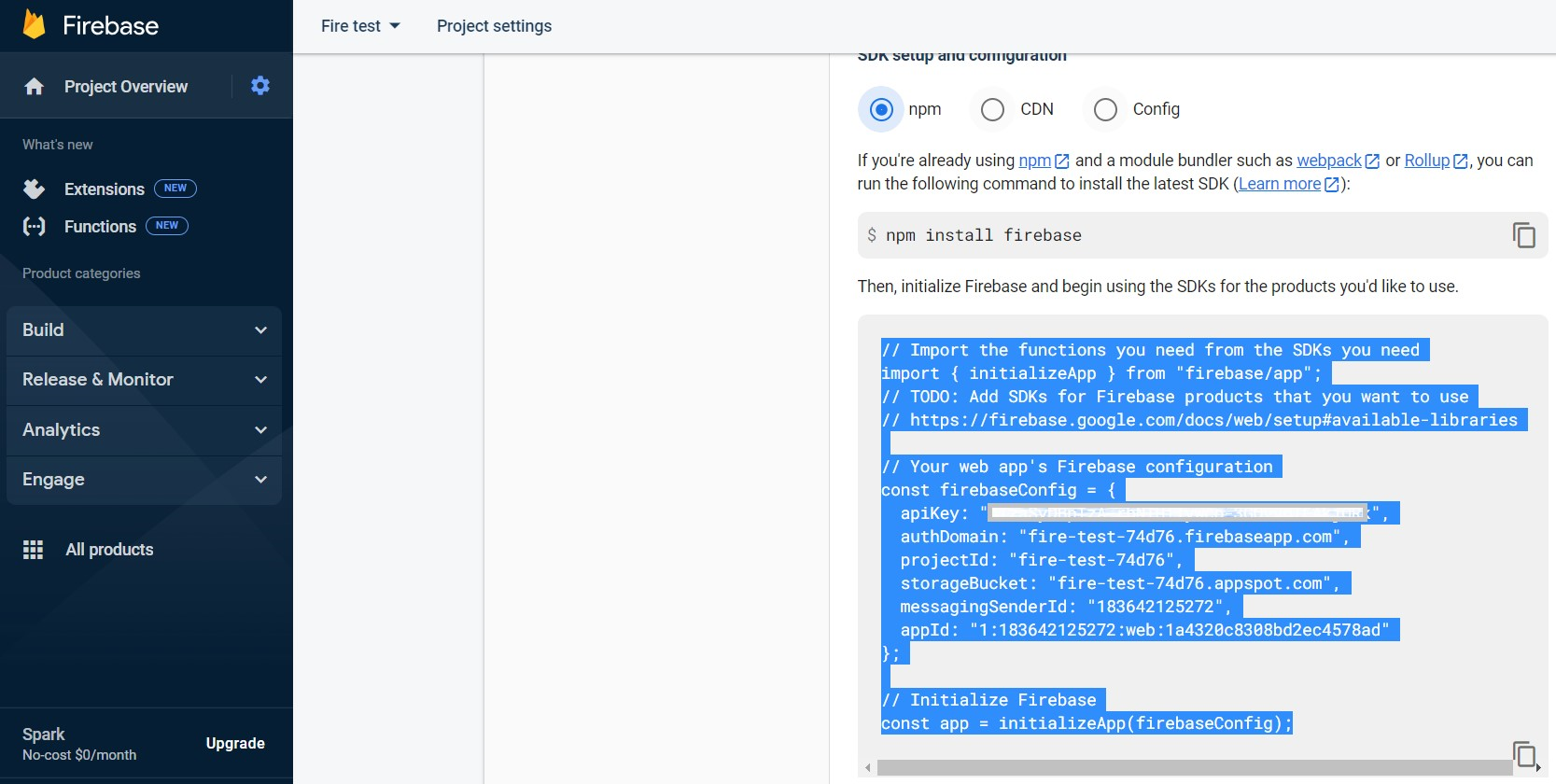Click the initializeApp(firebaseConfig) line
This screenshot has width=1556, height=784.
(x=1086, y=723)
